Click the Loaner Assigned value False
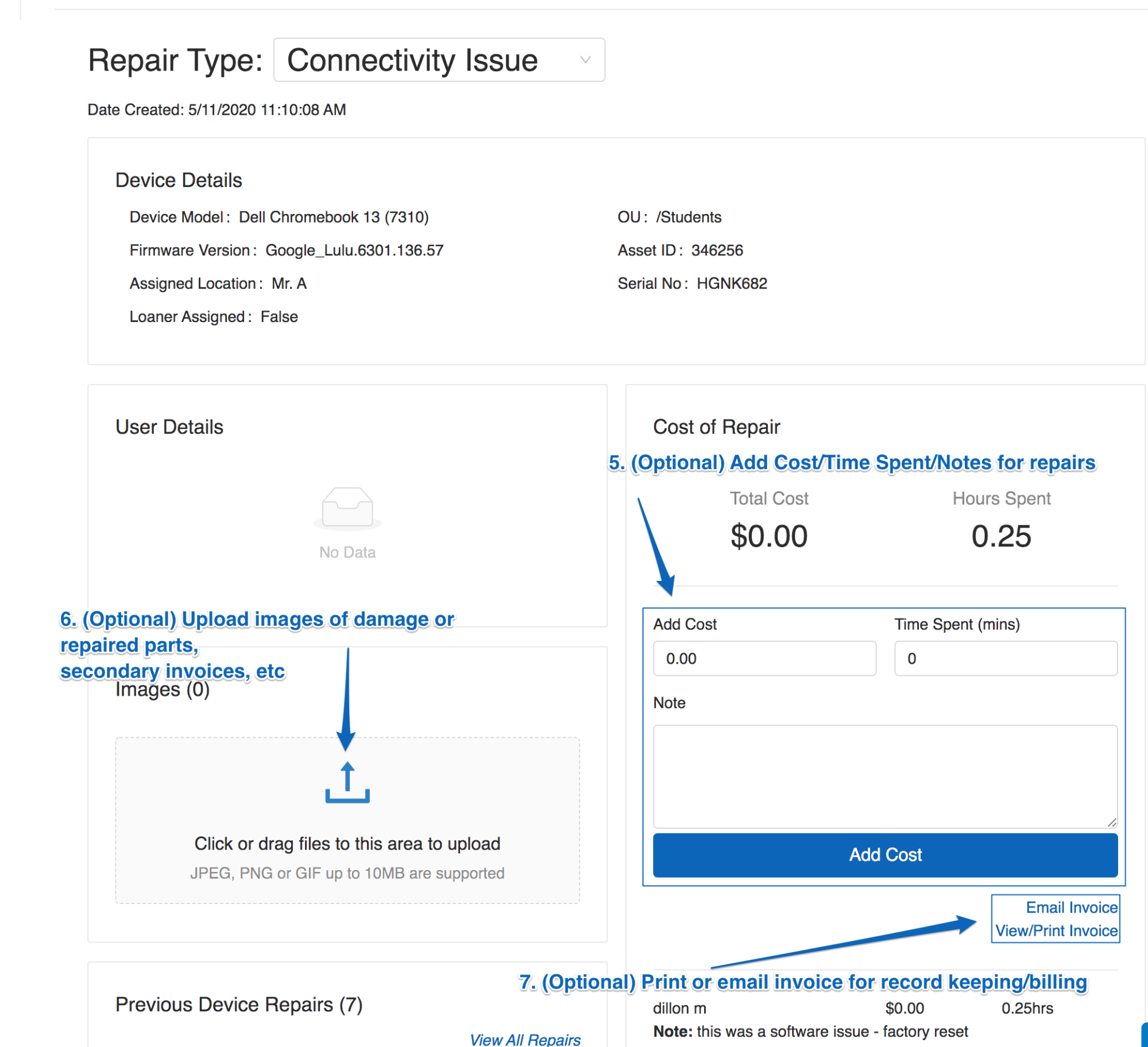The width and height of the screenshot is (1148, 1047). (279, 317)
